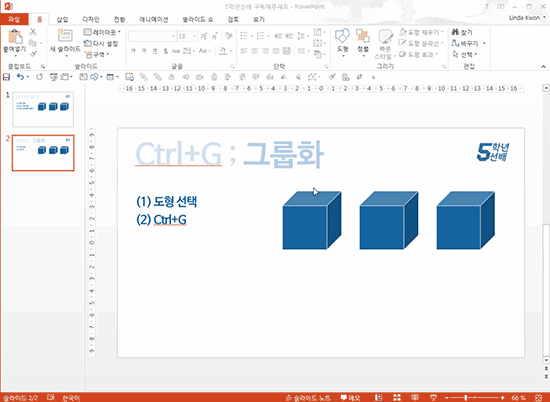Toggle numbered list
This screenshot has height=402, width=550.
(x=260, y=36)
